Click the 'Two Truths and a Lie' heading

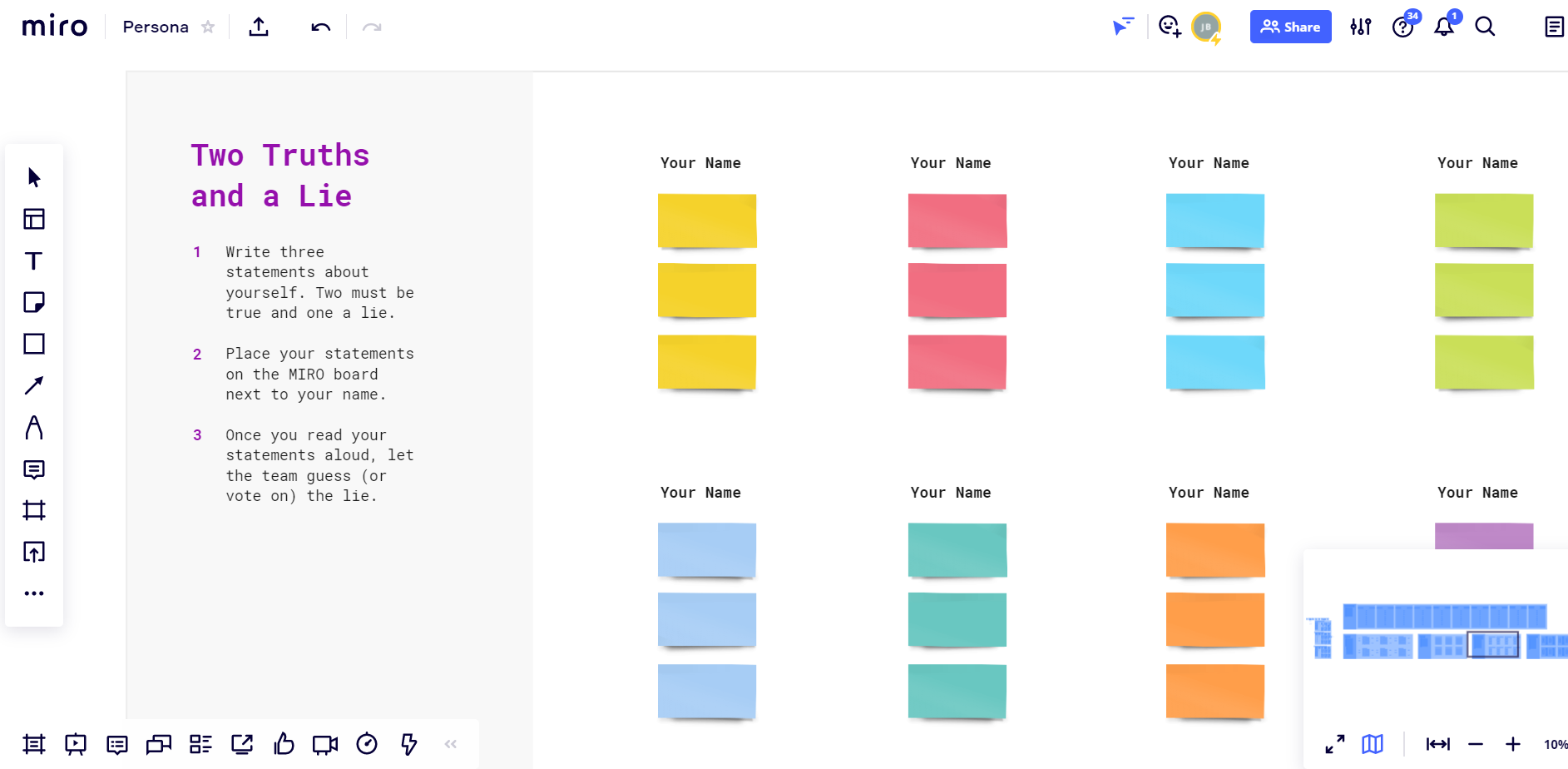point(280,176)
